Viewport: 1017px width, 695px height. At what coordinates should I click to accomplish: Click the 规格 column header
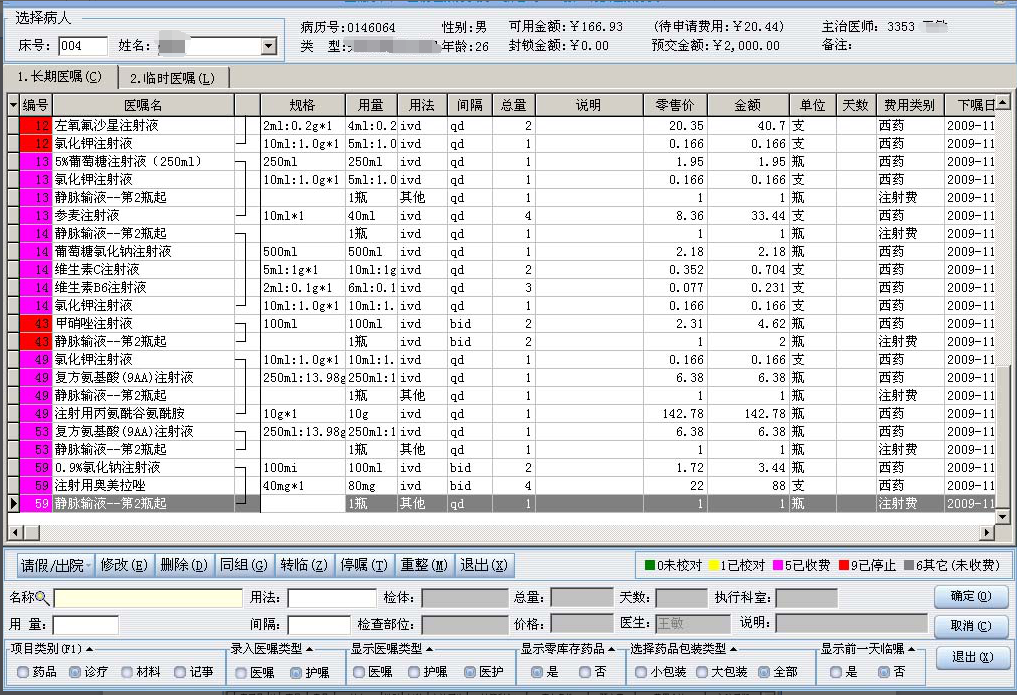303,105
